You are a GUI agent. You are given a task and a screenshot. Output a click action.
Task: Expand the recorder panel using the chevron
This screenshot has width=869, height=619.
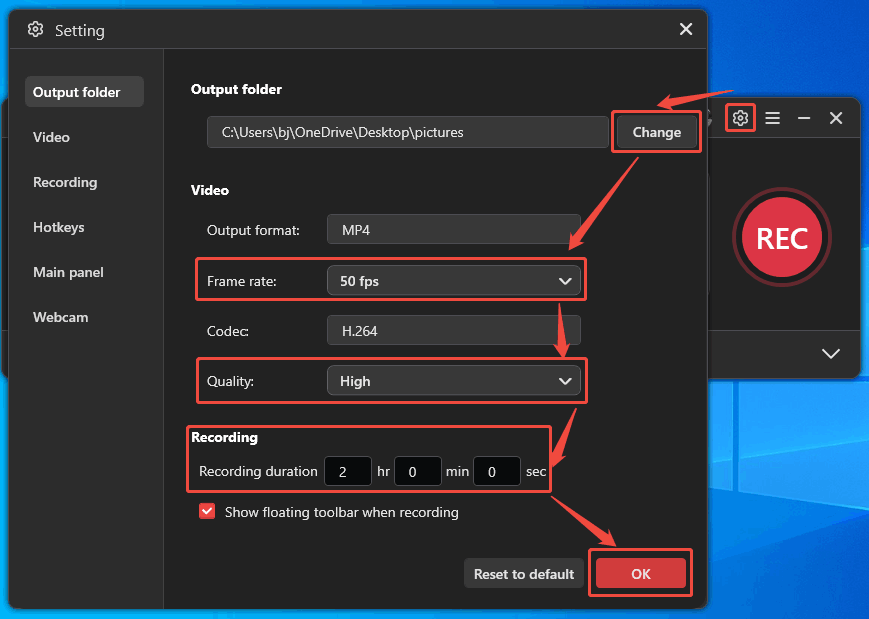(830, 353)
